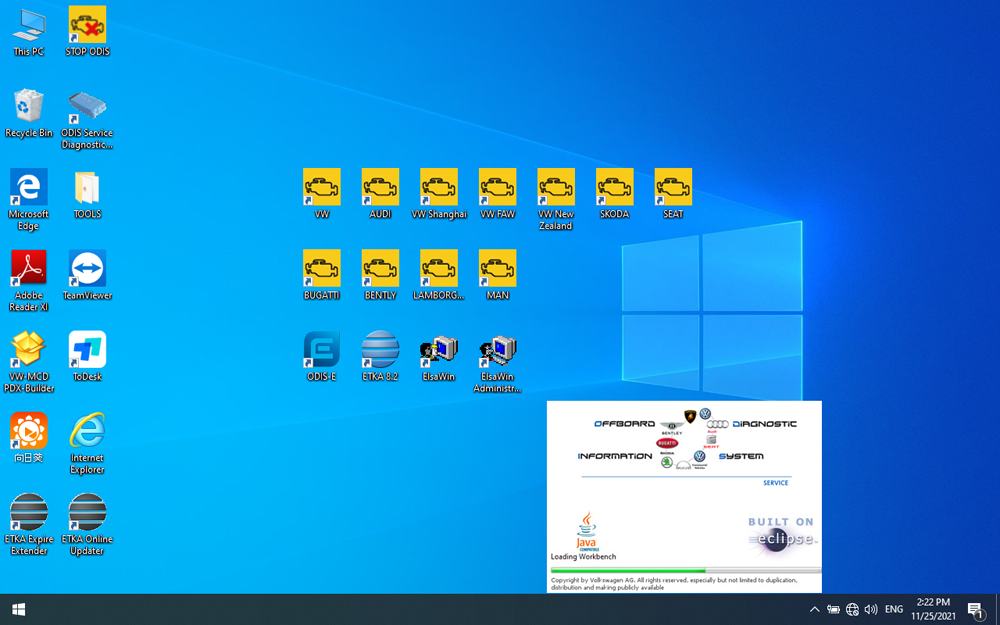
Task: Select the SEAT engine shortcut
Action: coord(673,195)
